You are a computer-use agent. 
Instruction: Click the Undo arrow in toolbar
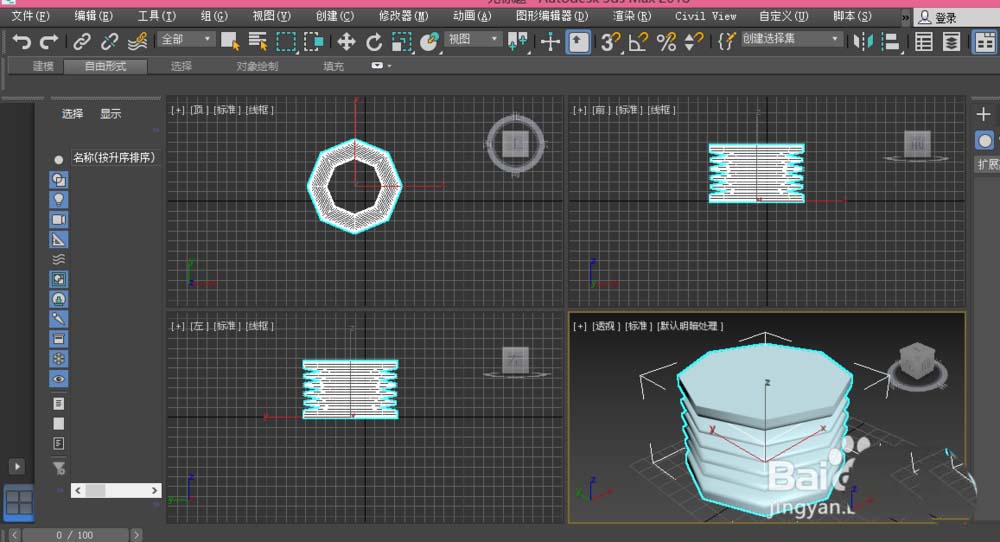tap(21, 41)
